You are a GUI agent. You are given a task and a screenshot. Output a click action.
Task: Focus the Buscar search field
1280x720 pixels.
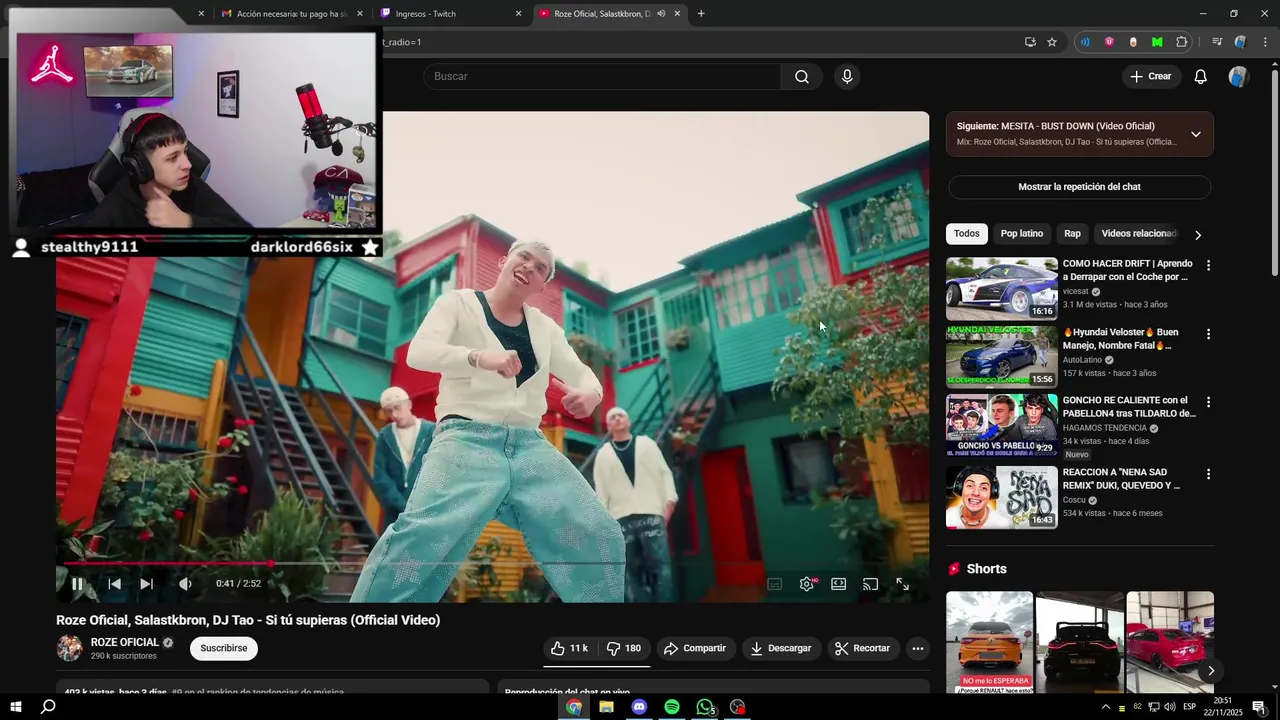[602, 76]
